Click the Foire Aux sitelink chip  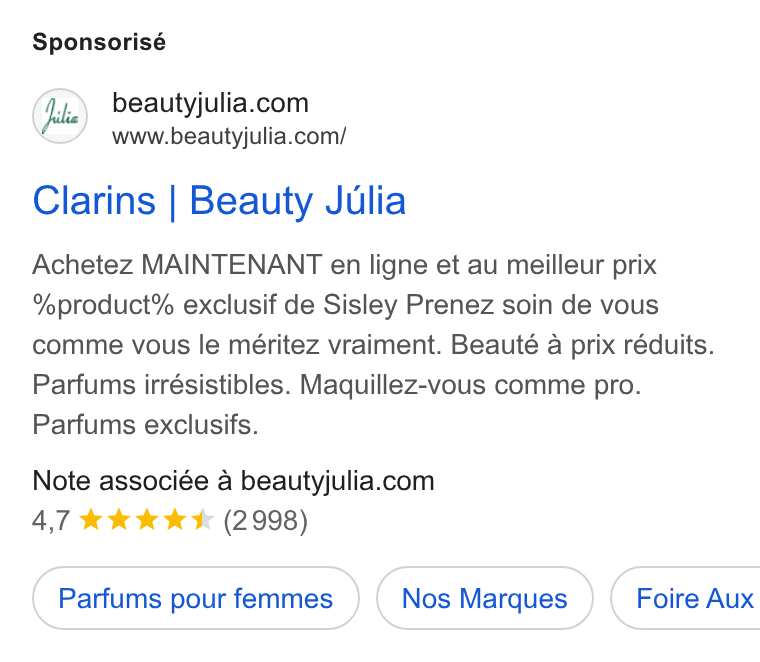pyautogui.click(x=685, y=598)
